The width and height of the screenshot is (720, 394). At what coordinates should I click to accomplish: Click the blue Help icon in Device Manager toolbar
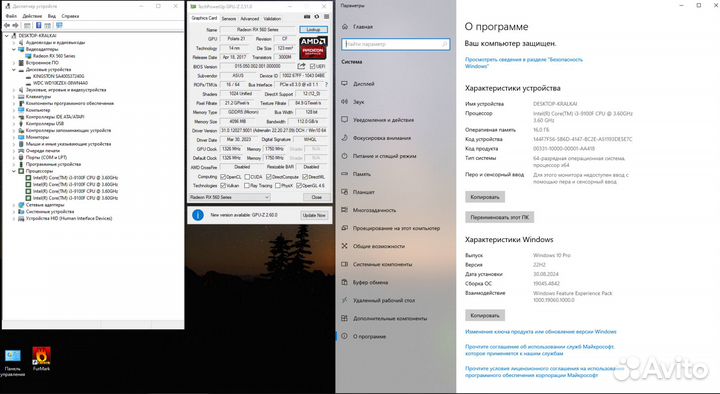pos(39,25)
